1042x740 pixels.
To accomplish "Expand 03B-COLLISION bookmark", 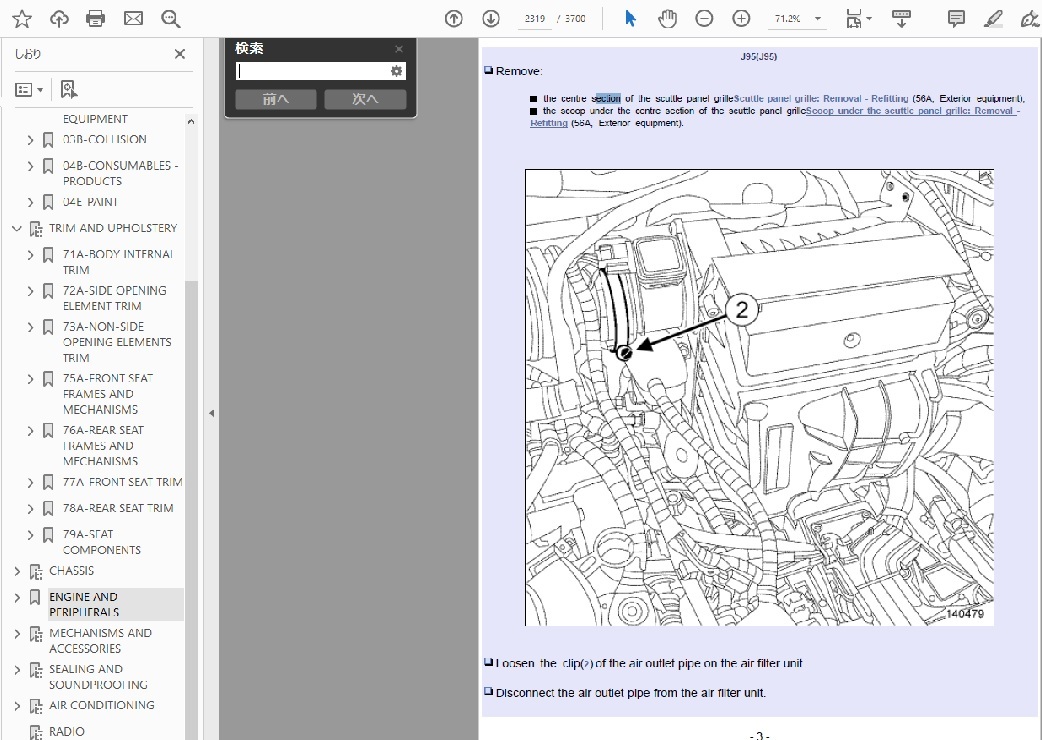I will [x=30, y=139].
